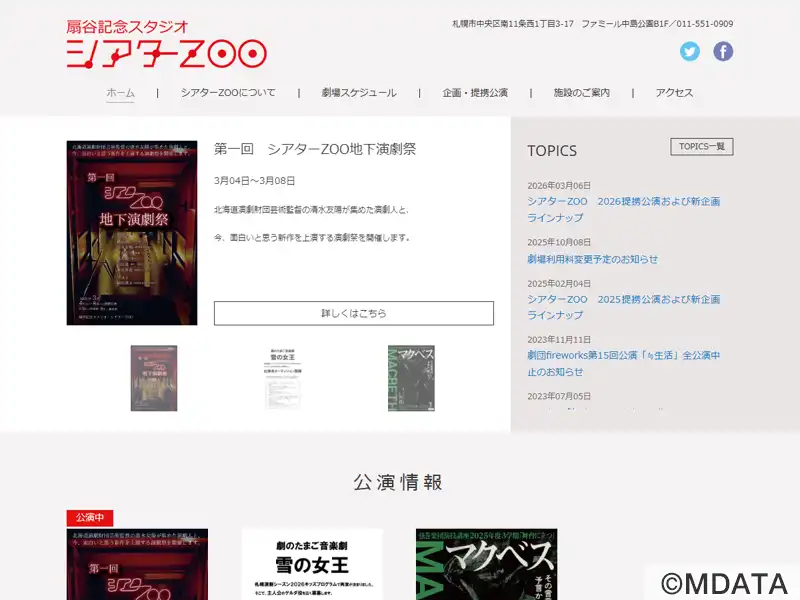Click the 2025年10月08日 topic date
This screenshot has height=600, width=800.
(x=559, y=242)
